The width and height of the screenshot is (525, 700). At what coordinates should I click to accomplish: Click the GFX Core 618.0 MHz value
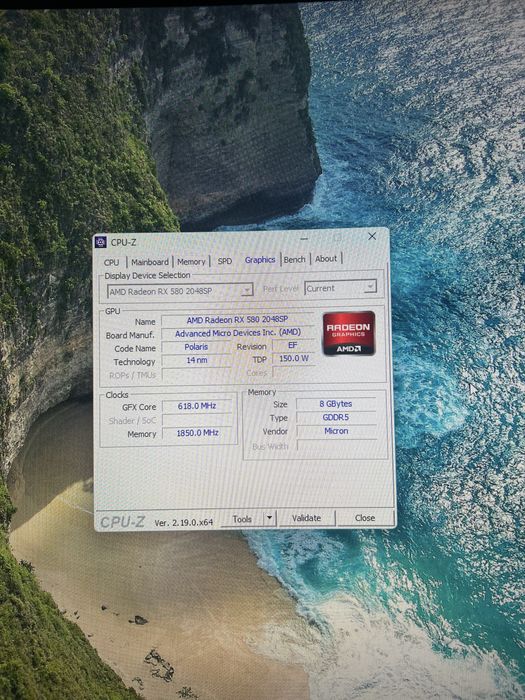(197, 406)
